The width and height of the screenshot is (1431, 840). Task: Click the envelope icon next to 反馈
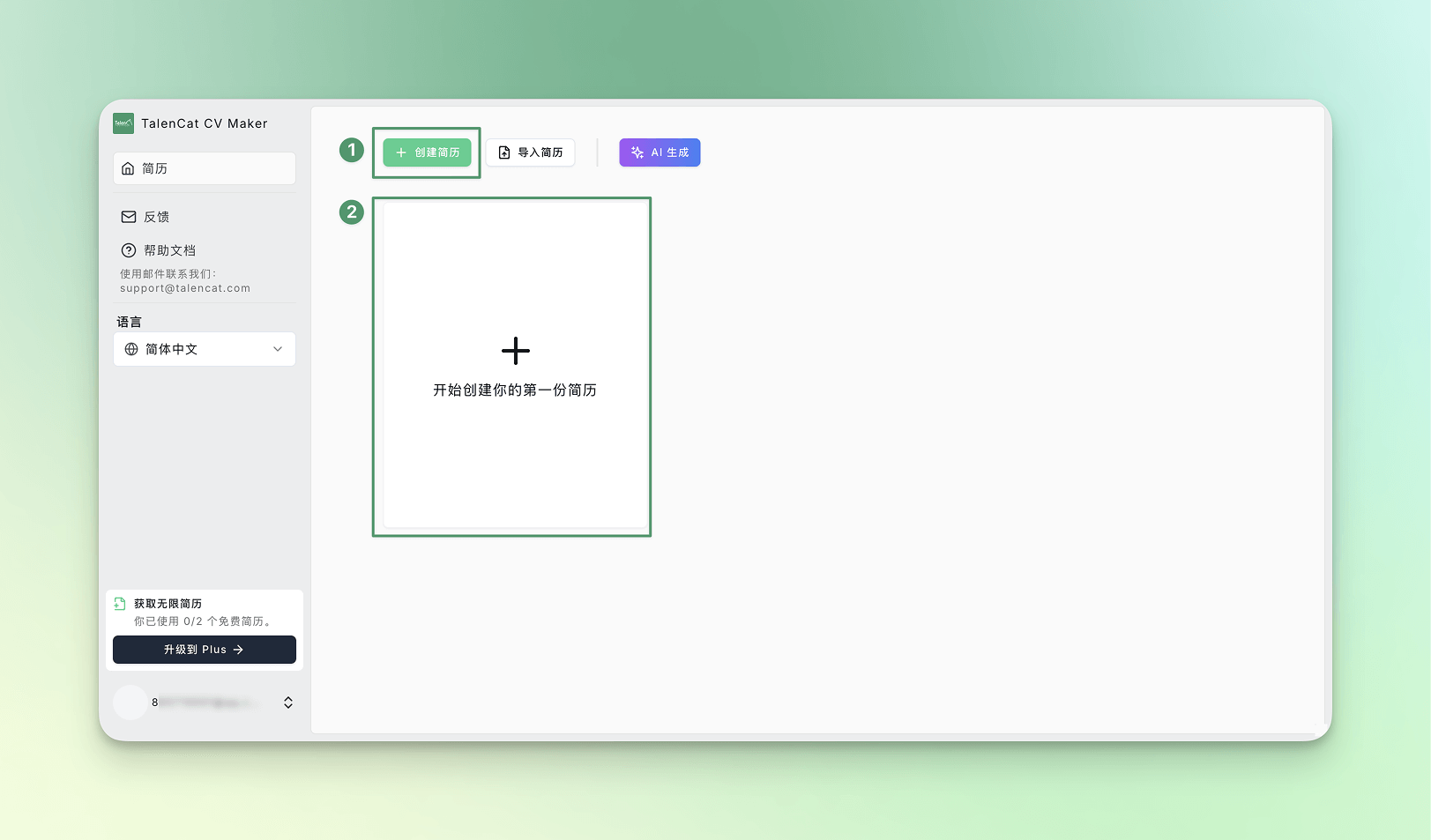point(129,217)
